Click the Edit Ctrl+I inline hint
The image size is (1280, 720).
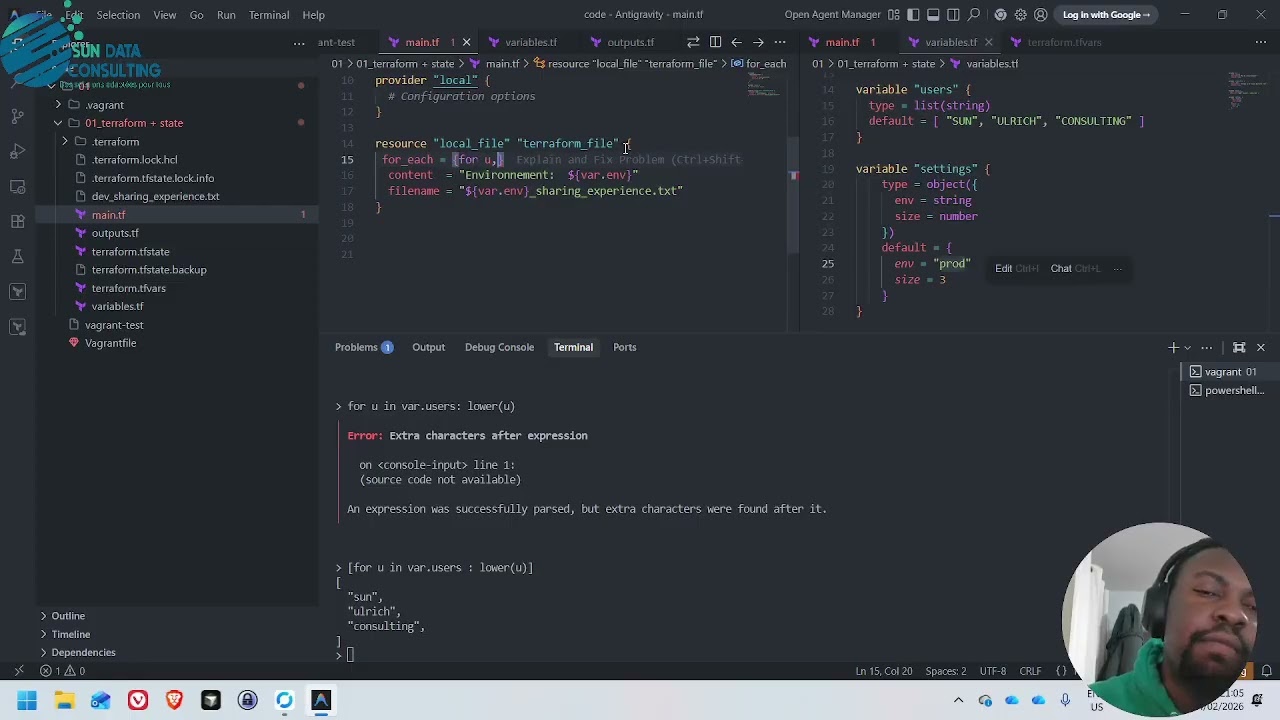(x=1017, y=269)
